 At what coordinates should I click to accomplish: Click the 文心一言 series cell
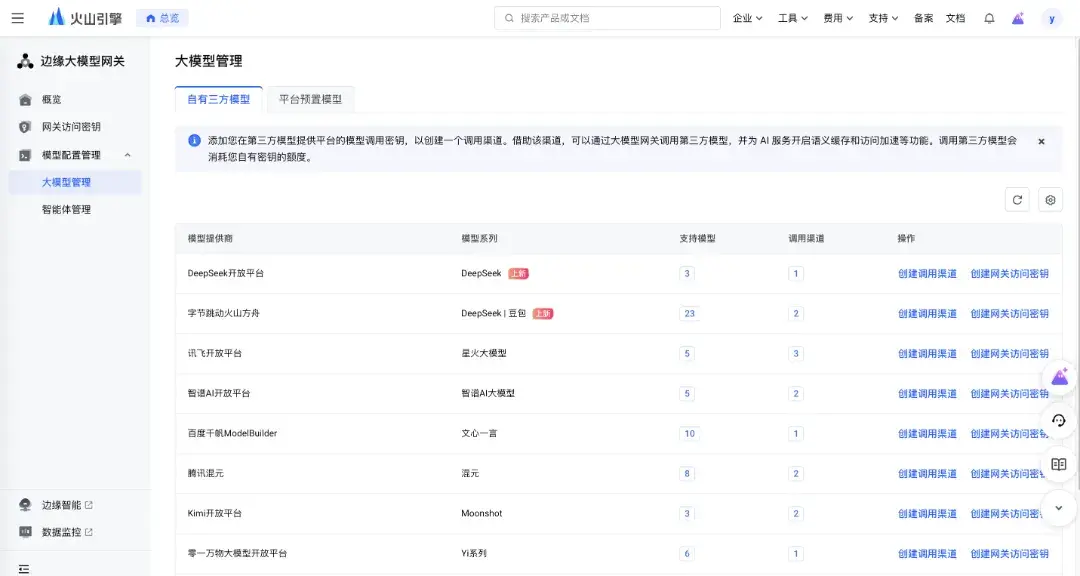point(479,433)
